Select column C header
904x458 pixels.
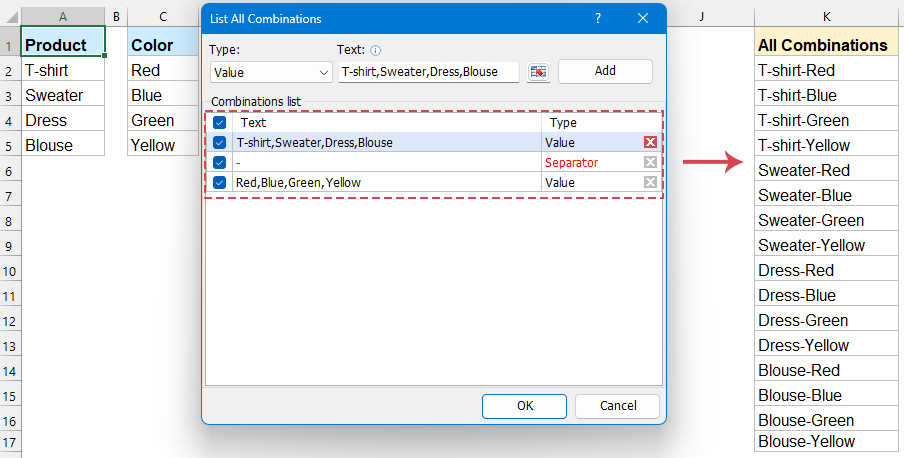click(x=163, y=17)
